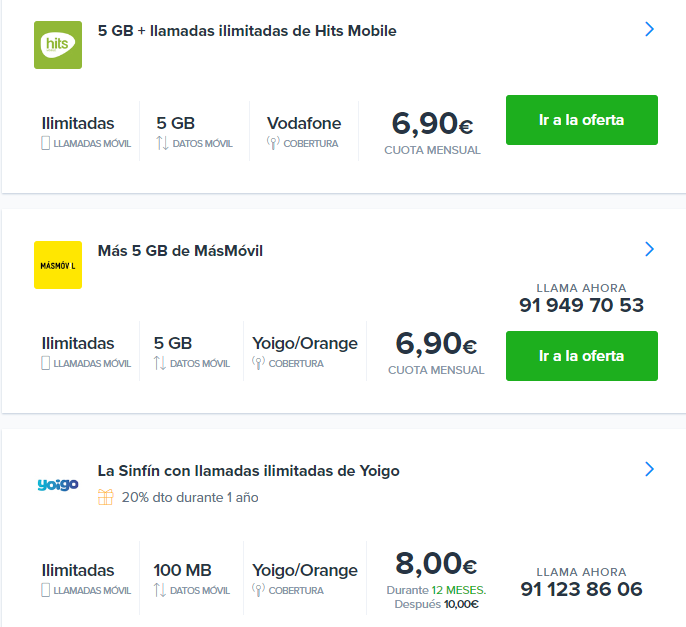Expand the MásMóvil offer chevron
This screenshot has width=686, height=627.
click(x=649, y=249)
